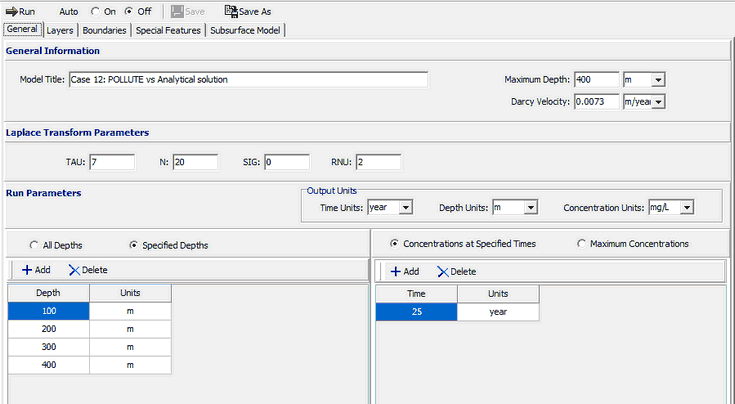Select the All Depths option
This screenshot has width=735, height=404.
tap(34, 244)
